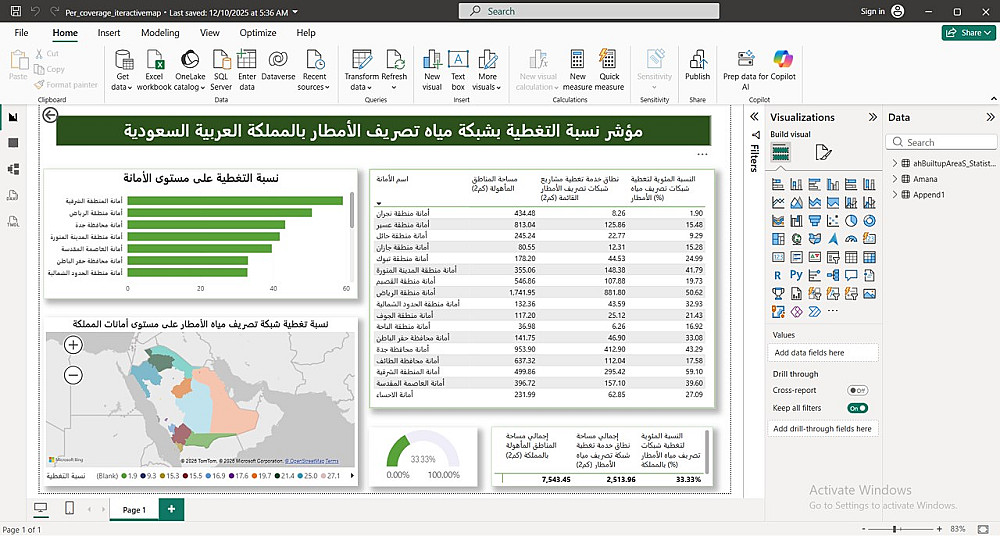Open Format visual pane with paintbrush
This screenshot has width=1000, height=536.
pyautogui.click(x=823, y=153)
